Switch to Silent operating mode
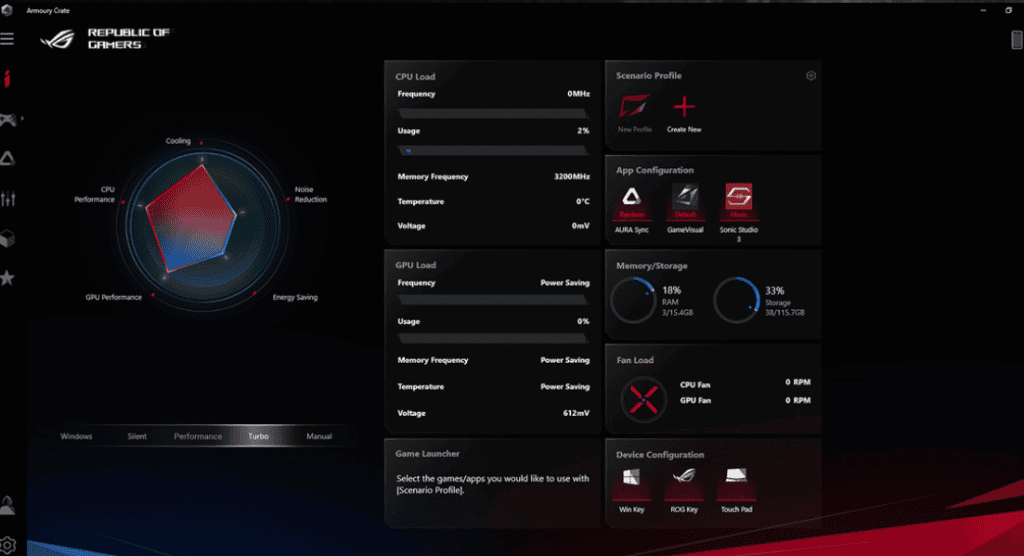This screenshot has width=1024, height=556. (x=137, y=437)
